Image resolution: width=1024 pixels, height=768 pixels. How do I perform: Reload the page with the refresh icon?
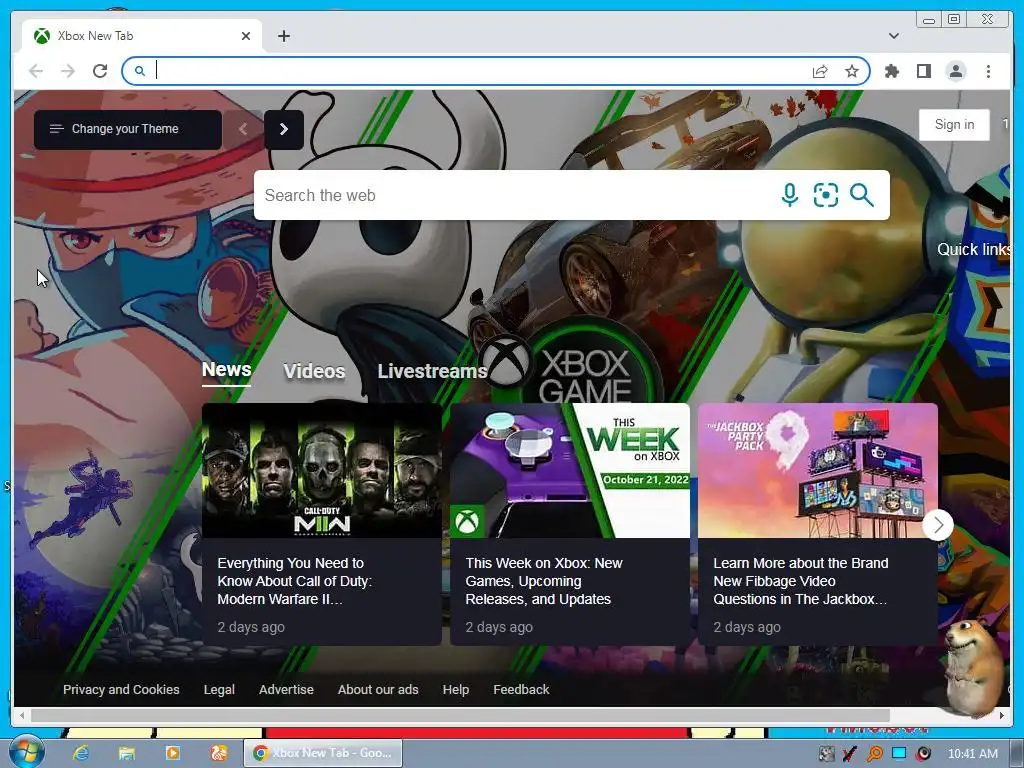coord(100,71)
